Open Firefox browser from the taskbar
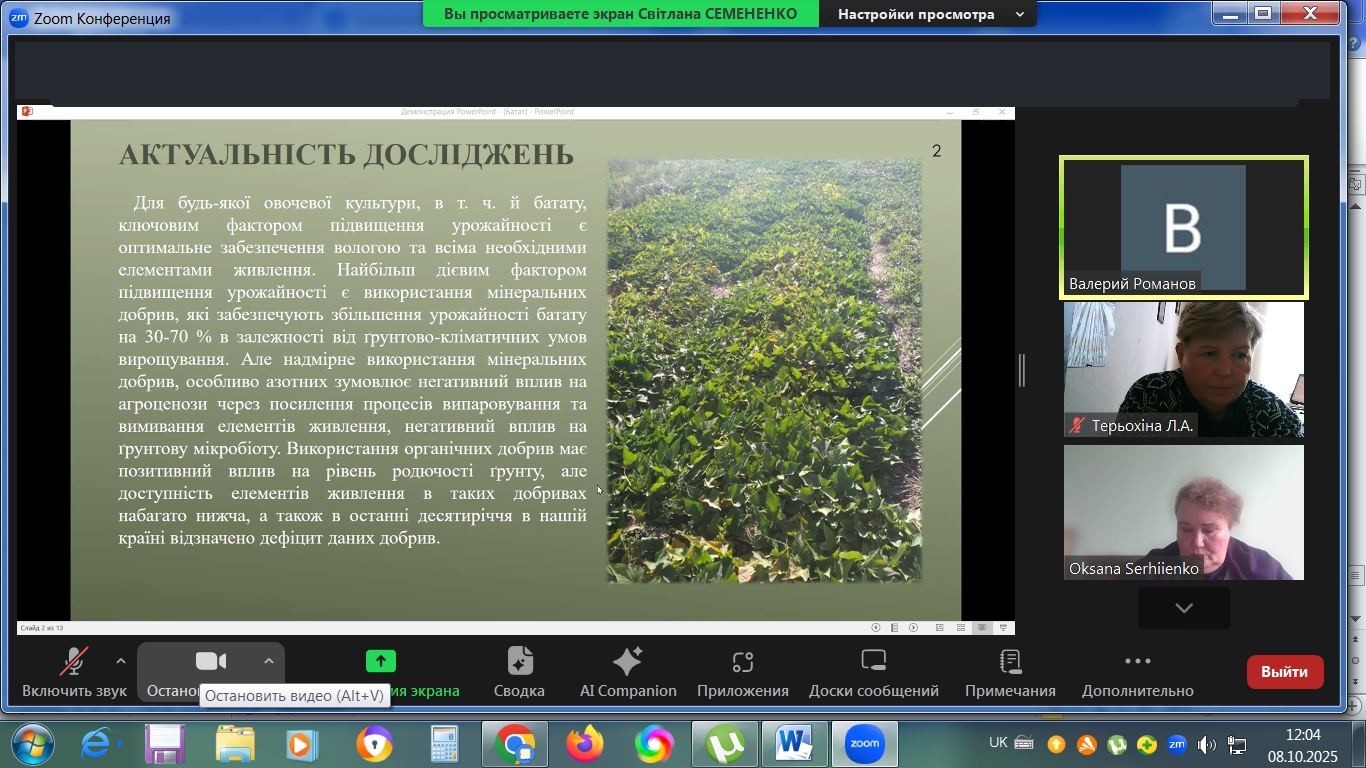 click(585, 744)
